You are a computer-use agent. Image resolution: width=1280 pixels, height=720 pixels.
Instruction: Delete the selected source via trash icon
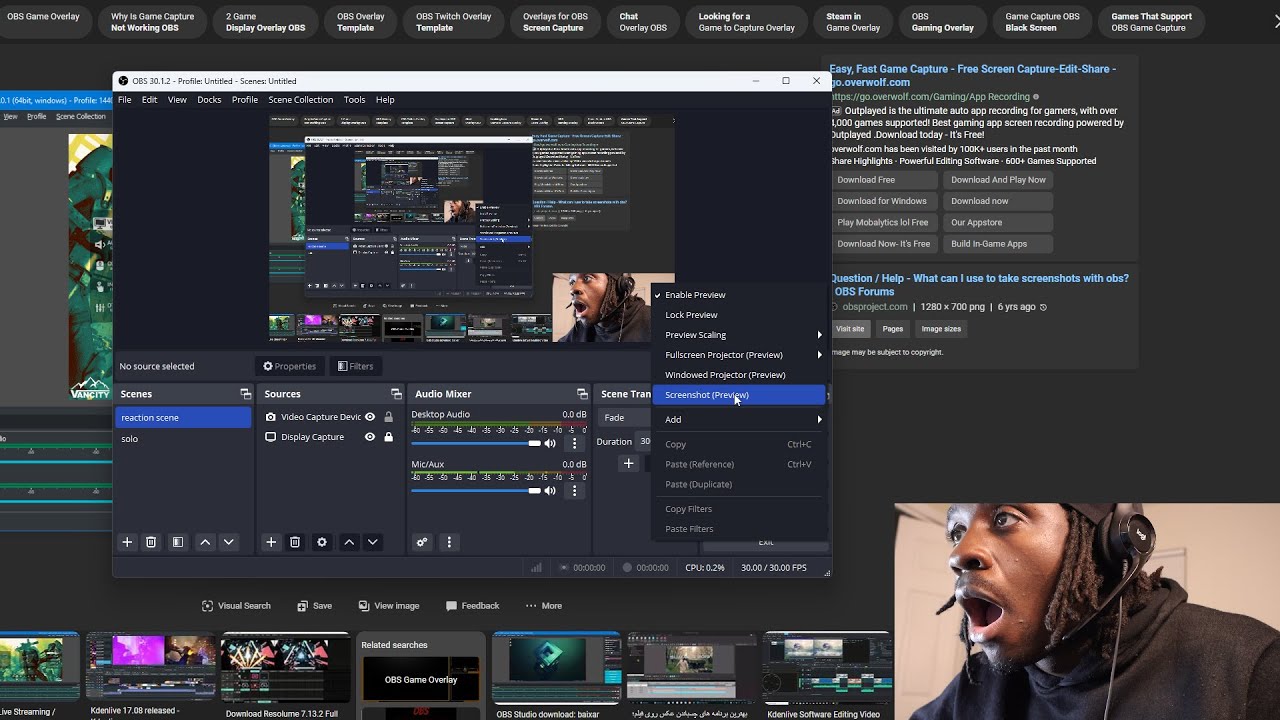(295, 542)
